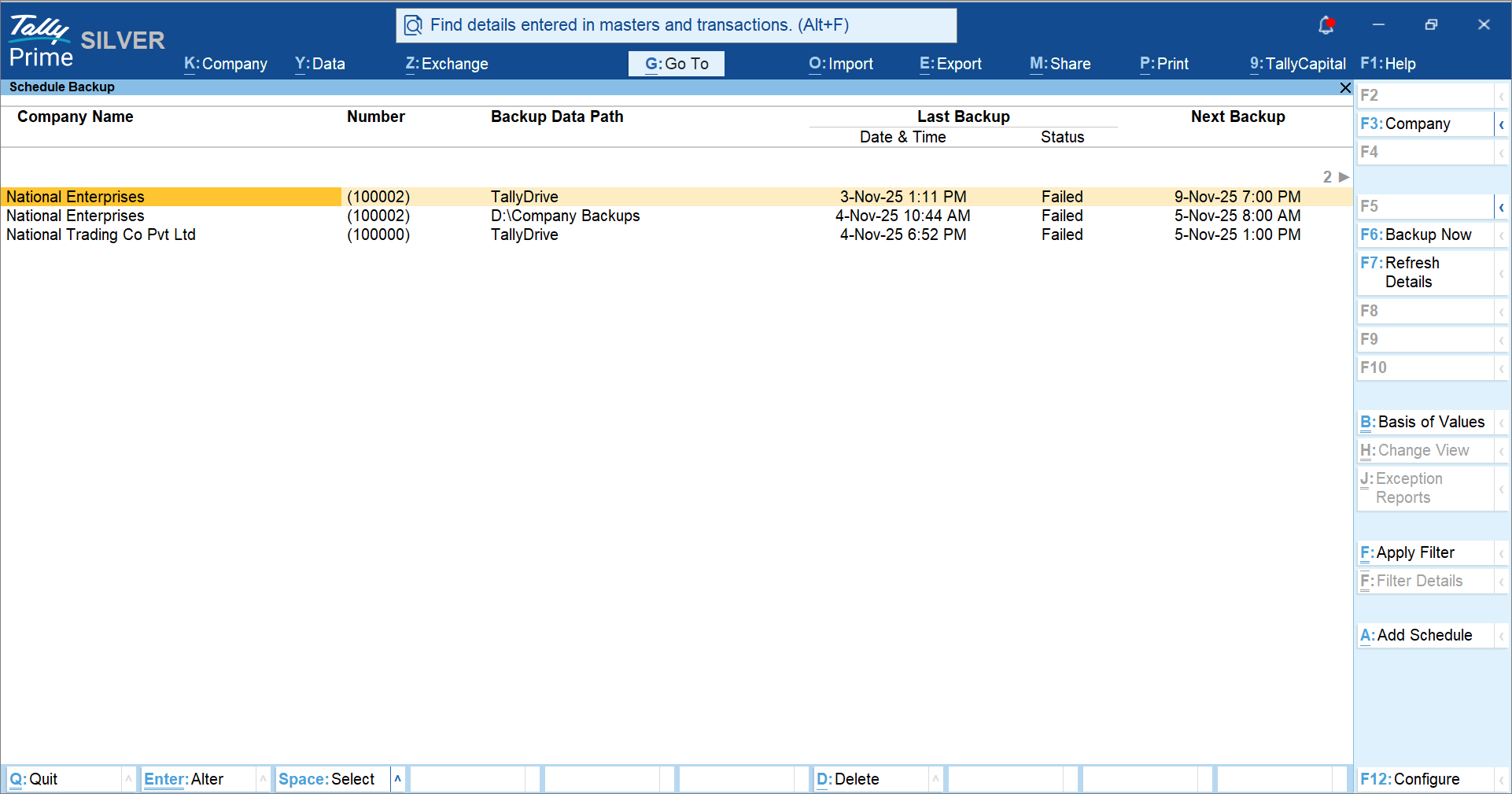
Task: Open the K: Company menu
Action: tap(225, 64)
